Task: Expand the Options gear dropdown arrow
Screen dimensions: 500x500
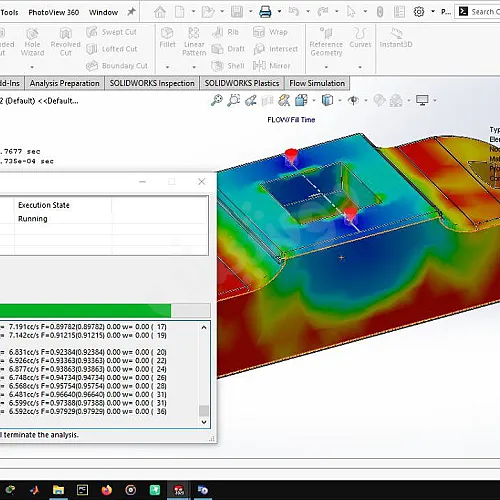Action: (x=433, y=11)
